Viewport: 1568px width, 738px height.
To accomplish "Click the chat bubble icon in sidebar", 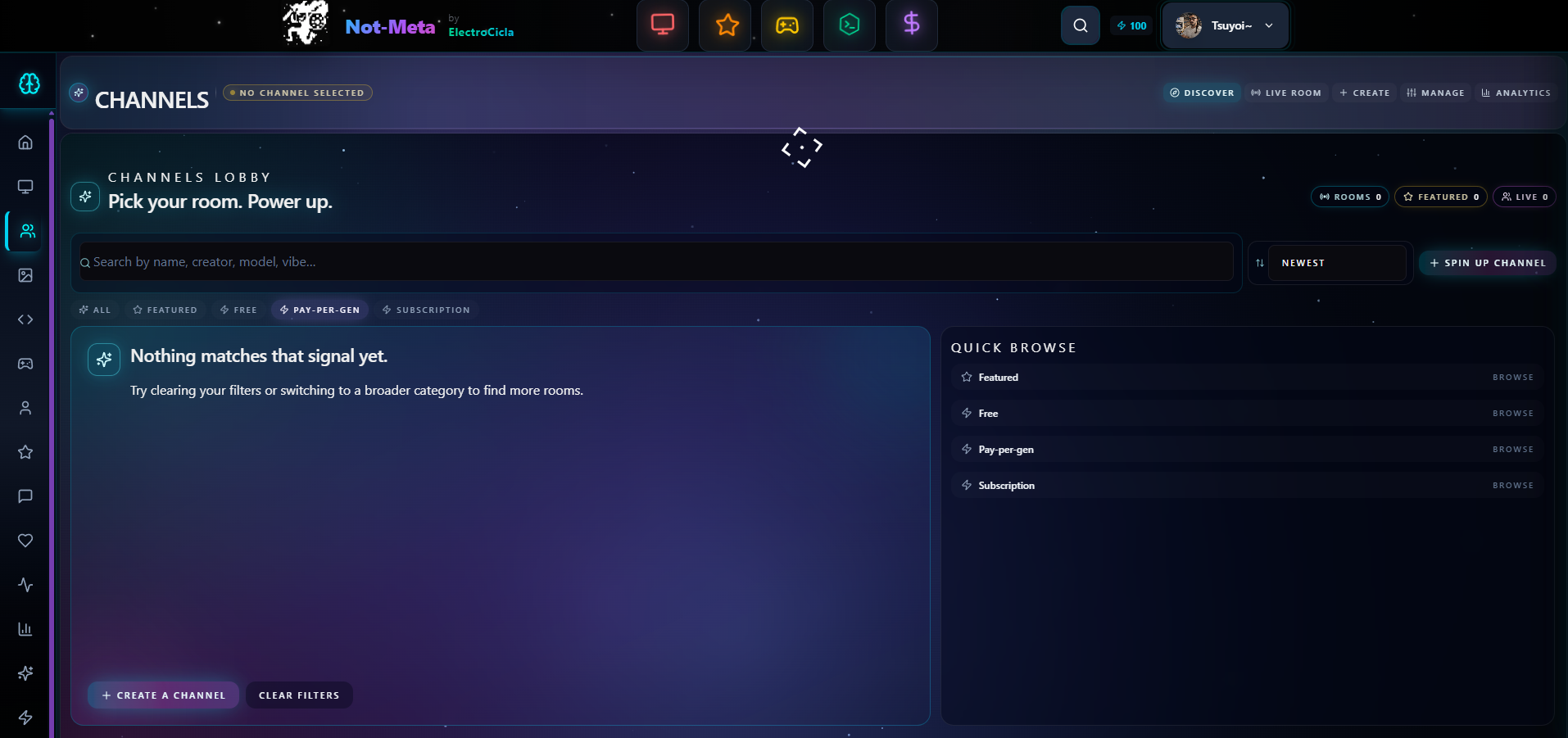I will 25,496.
